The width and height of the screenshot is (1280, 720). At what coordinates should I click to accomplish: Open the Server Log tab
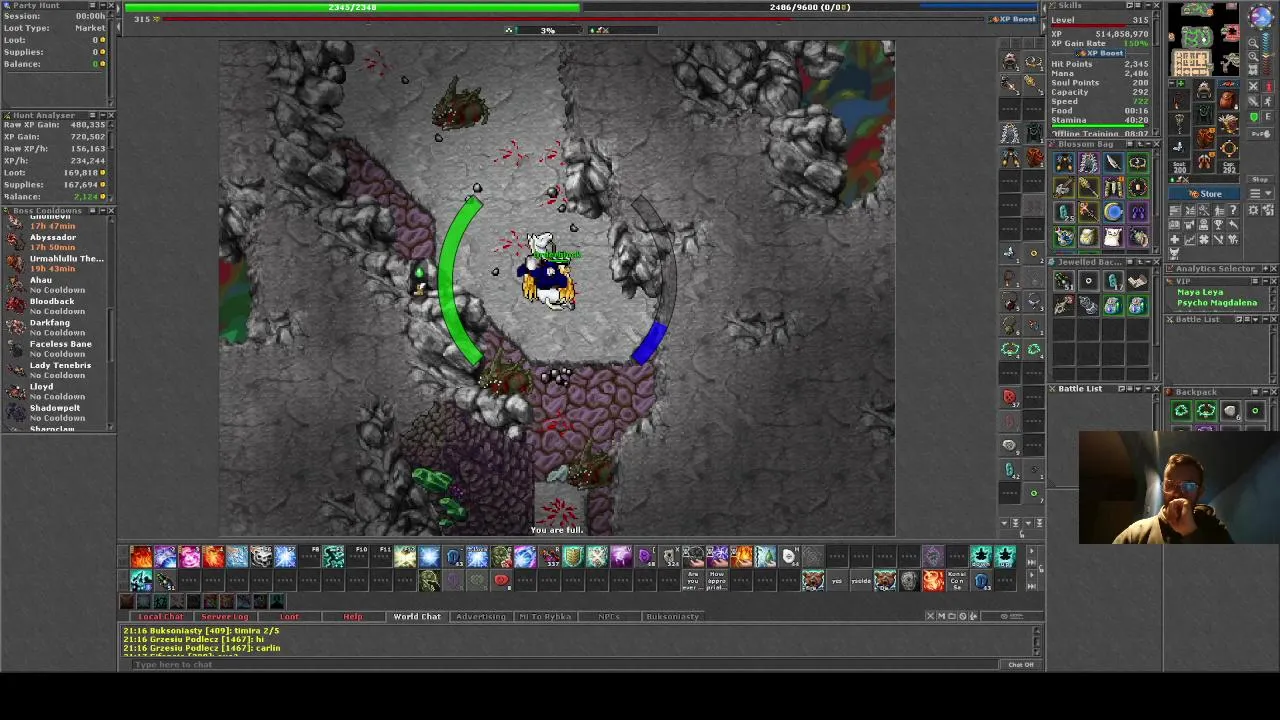[224, 616]
